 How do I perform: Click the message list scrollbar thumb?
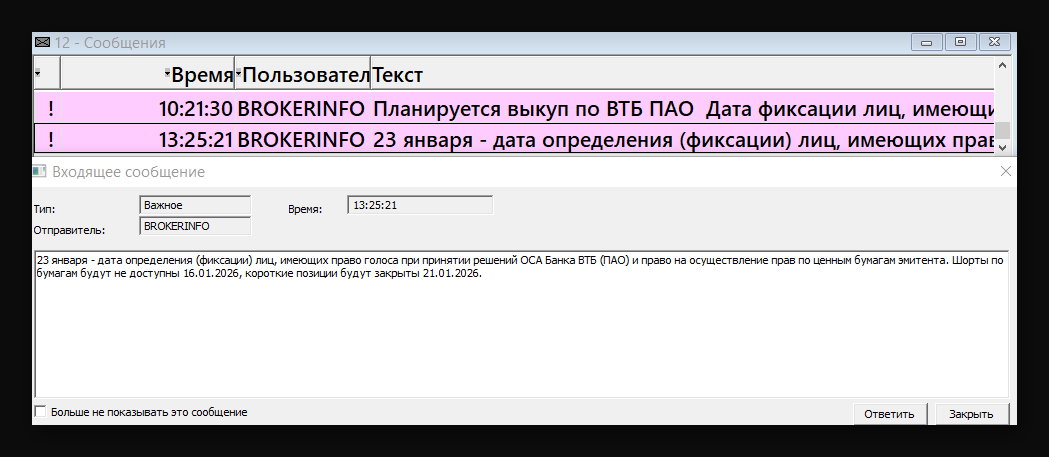1002,130
